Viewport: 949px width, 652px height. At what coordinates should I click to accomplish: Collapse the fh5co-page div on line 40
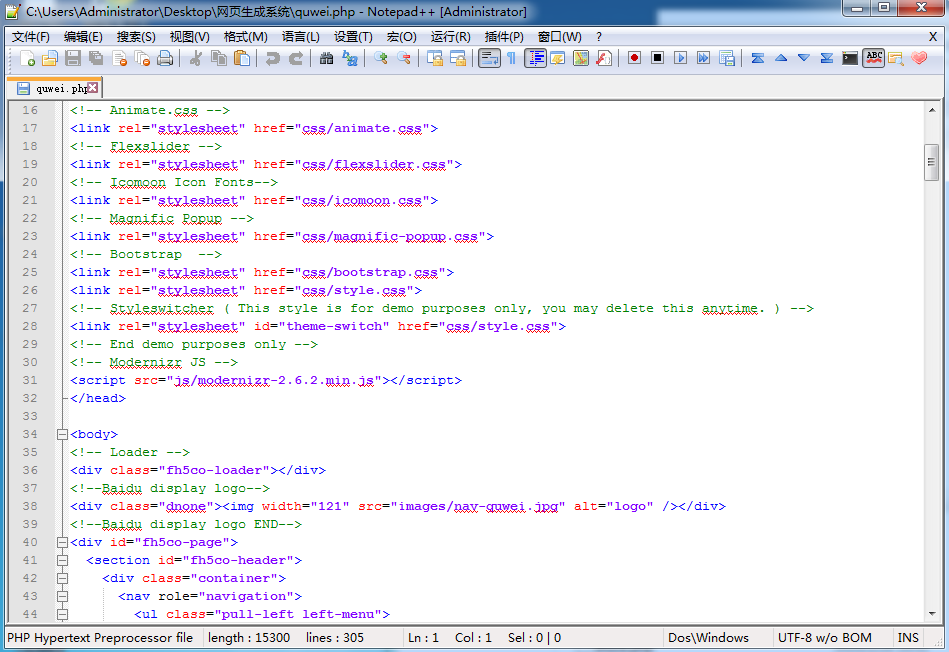coord(62,542)
